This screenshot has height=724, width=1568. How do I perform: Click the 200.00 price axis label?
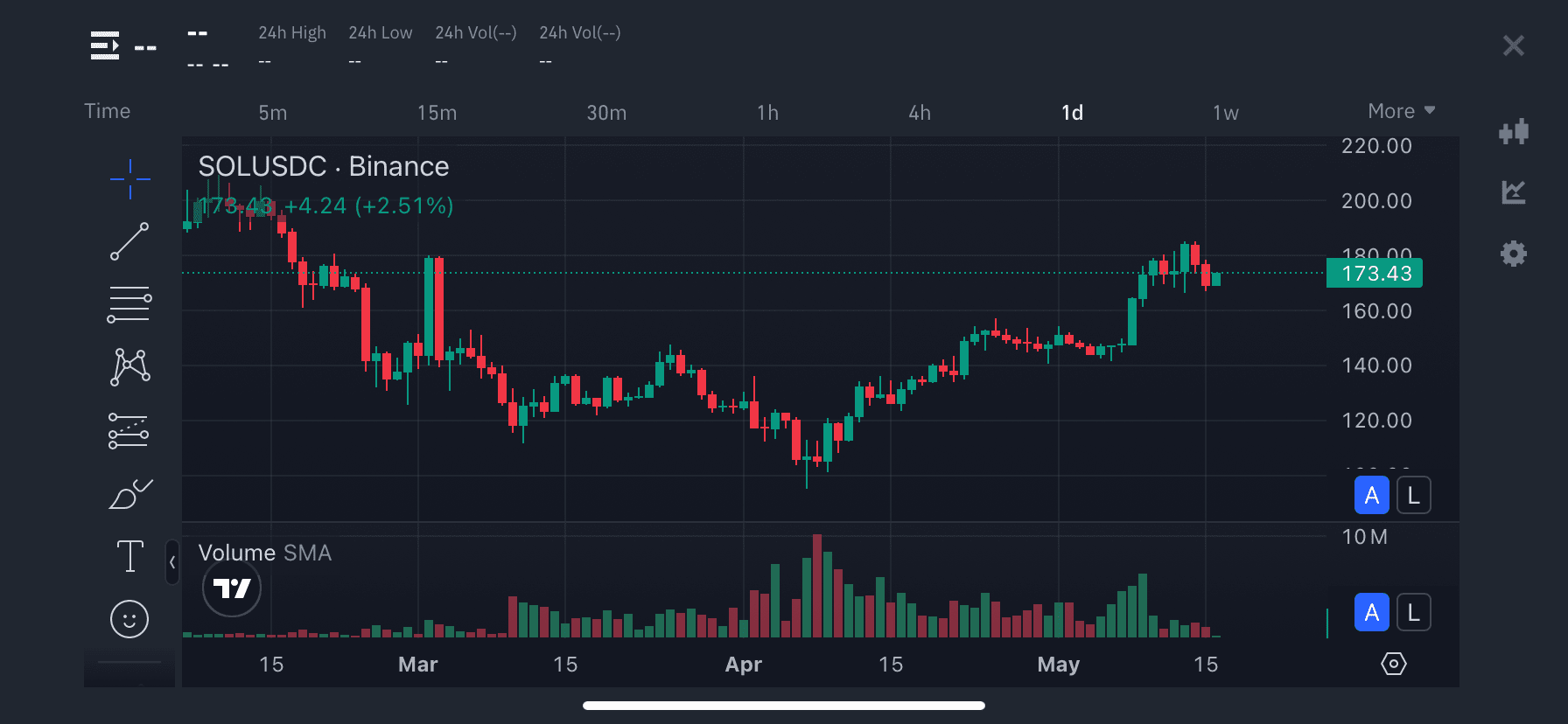pyautogui.click(x=1377, y=201)
